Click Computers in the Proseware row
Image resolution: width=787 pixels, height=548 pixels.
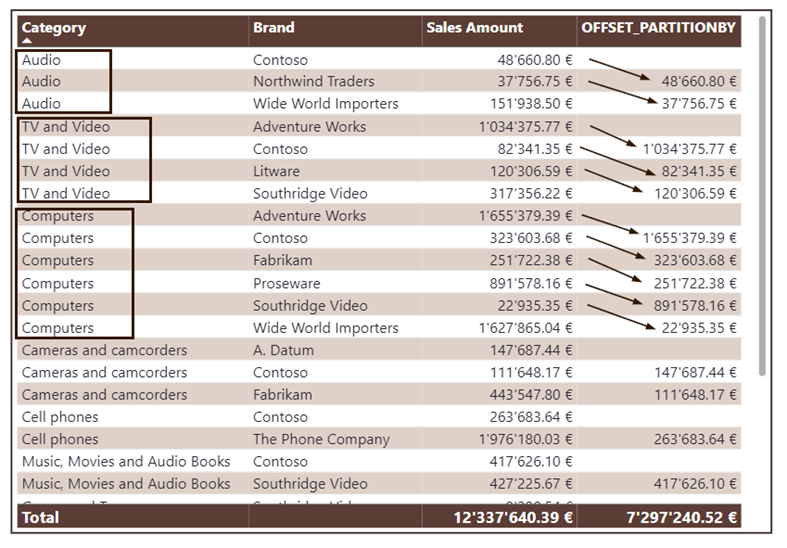coord(58,284)
